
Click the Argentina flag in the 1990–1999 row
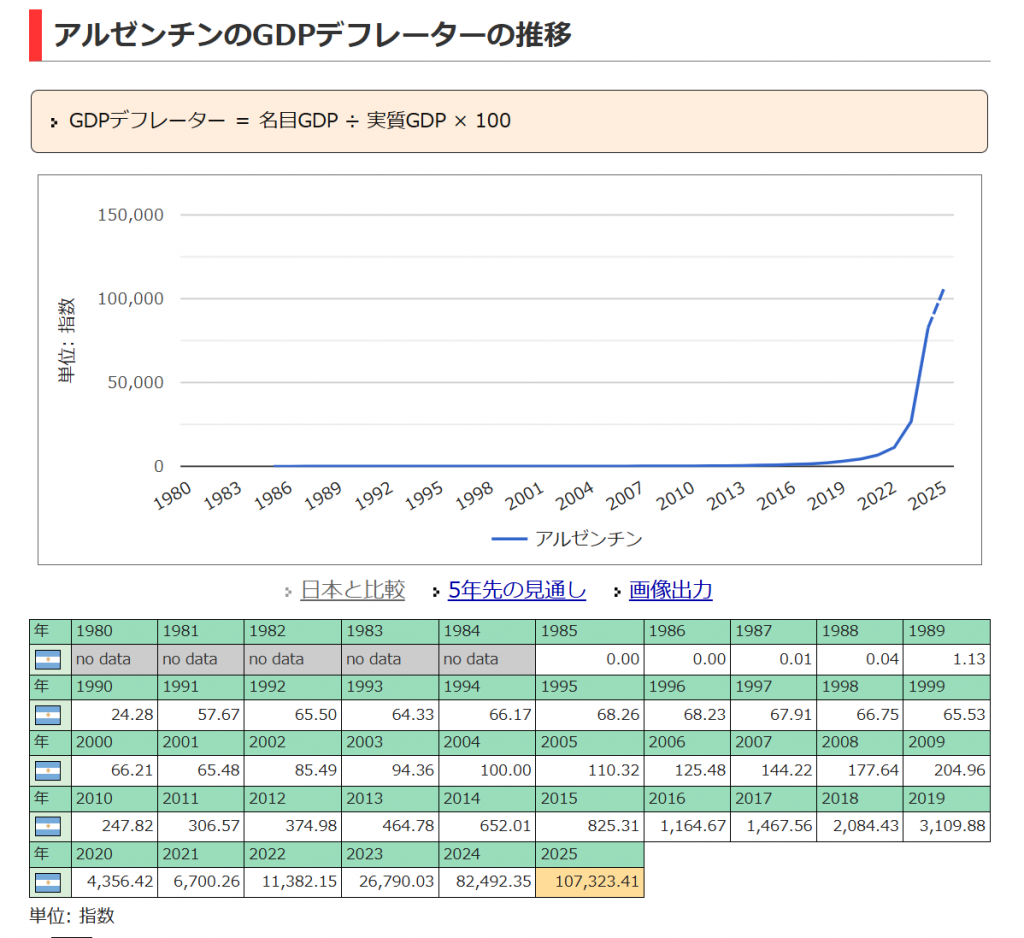[49, 715]
